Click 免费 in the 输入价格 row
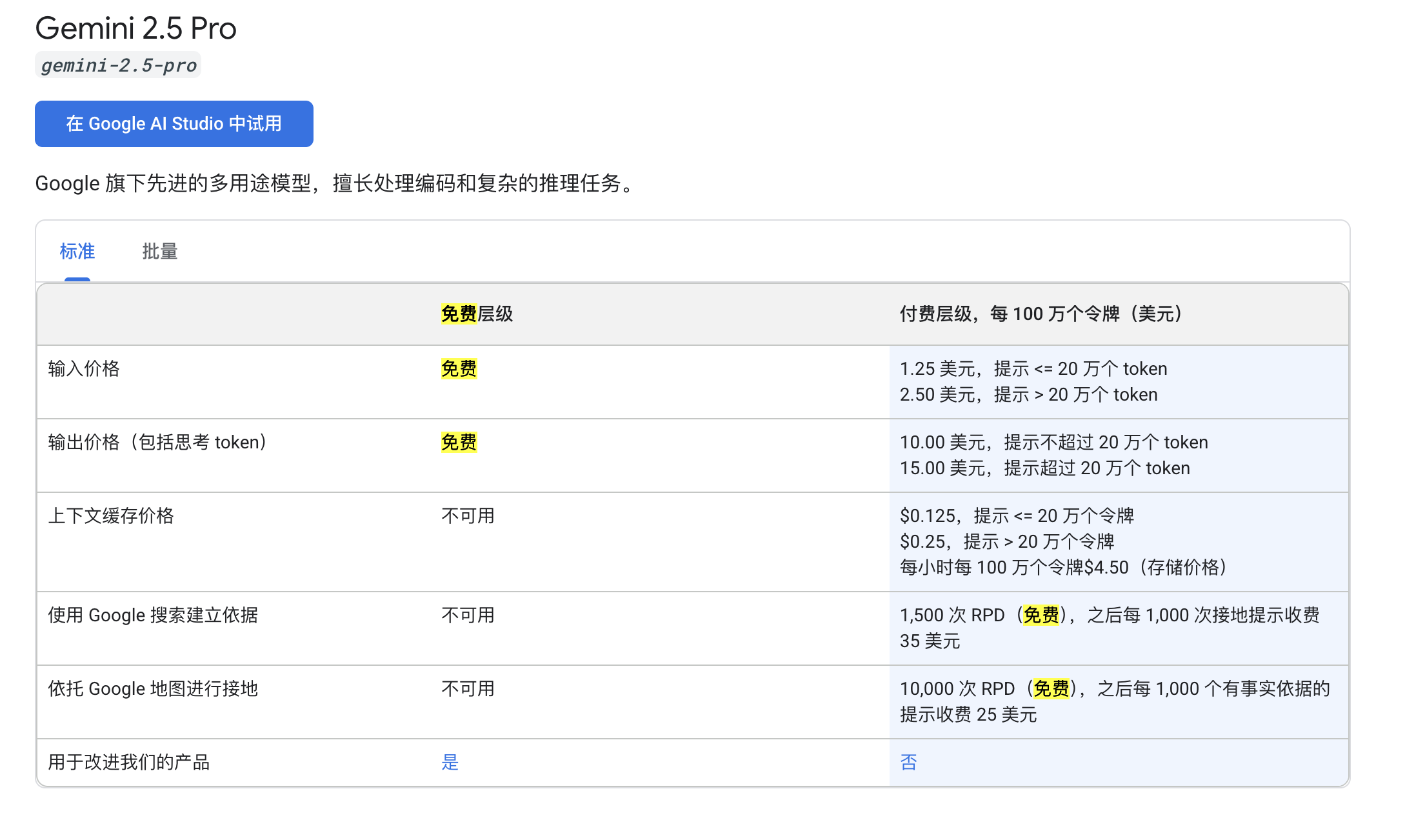This screenshot has height=840, width=1405. [459, 369]
